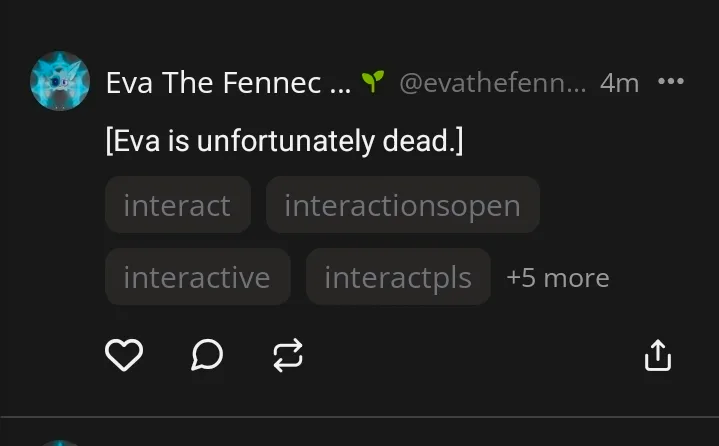The image size is (719, 446).
Task: Click empty space between repost and share icons
Action: [470, 354]
